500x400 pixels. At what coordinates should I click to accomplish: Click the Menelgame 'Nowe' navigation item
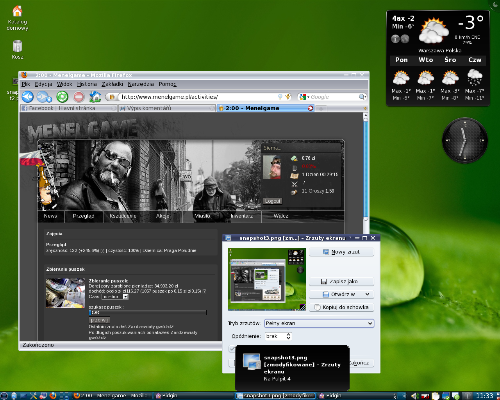pos(50,216)
